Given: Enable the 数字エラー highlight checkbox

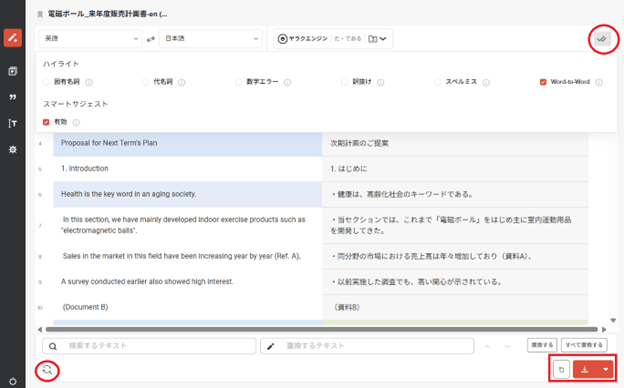Looking at the screenshot, I should click(238, 82).
